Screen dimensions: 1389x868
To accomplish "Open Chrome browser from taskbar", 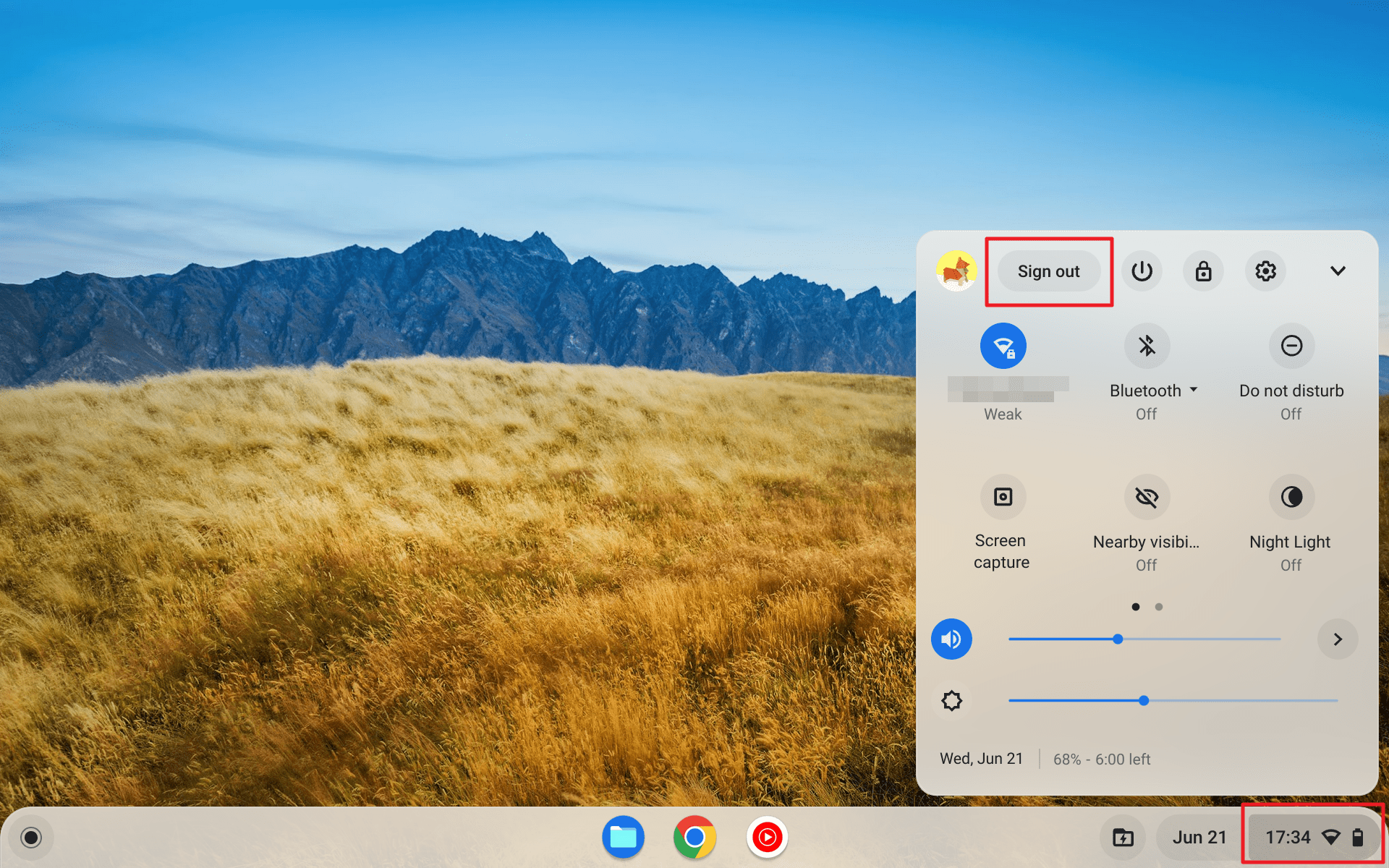I will click(x=694, y=837).
